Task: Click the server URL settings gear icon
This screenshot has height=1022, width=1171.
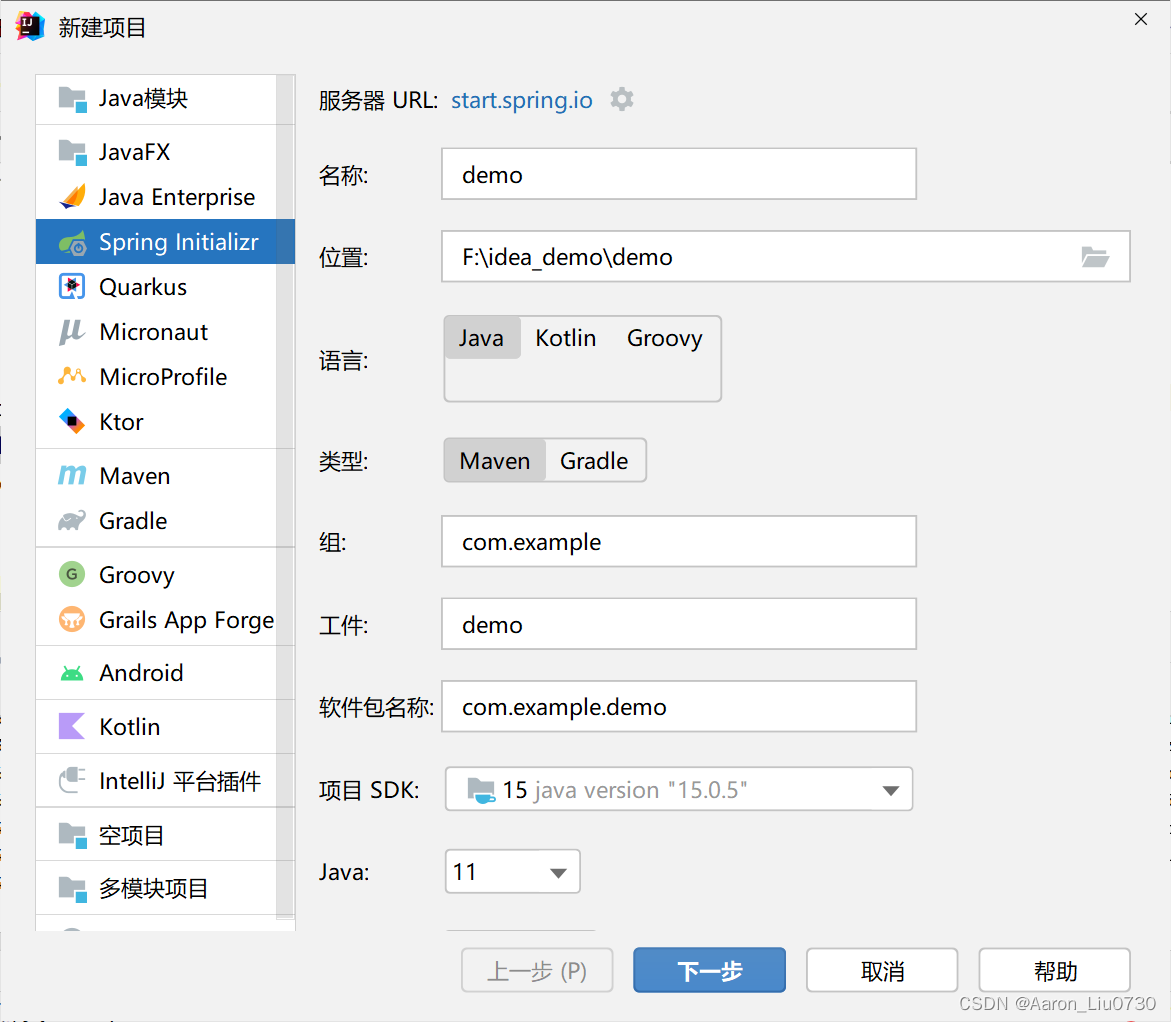Action: tap(621, 99)
